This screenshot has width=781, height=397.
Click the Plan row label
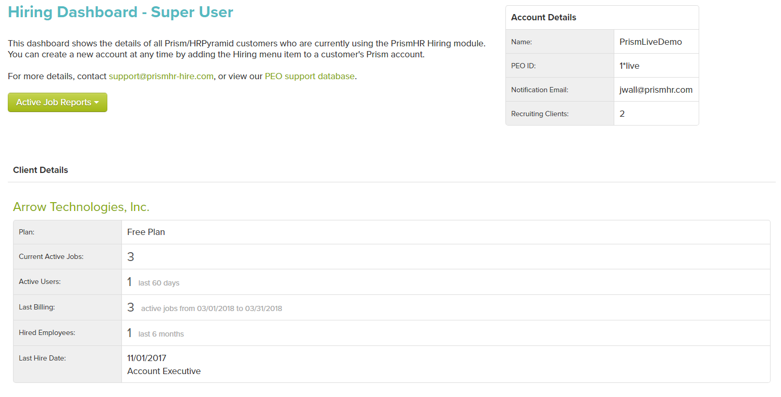(x=26, y=232)
